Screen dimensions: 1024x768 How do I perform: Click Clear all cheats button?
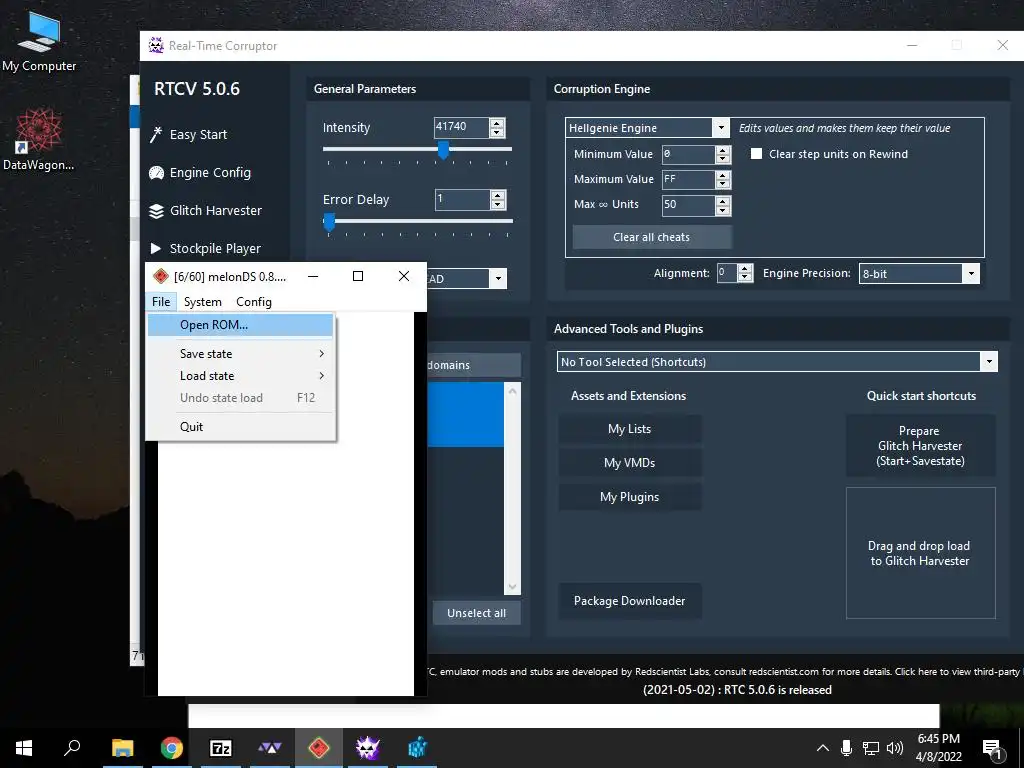652,237
